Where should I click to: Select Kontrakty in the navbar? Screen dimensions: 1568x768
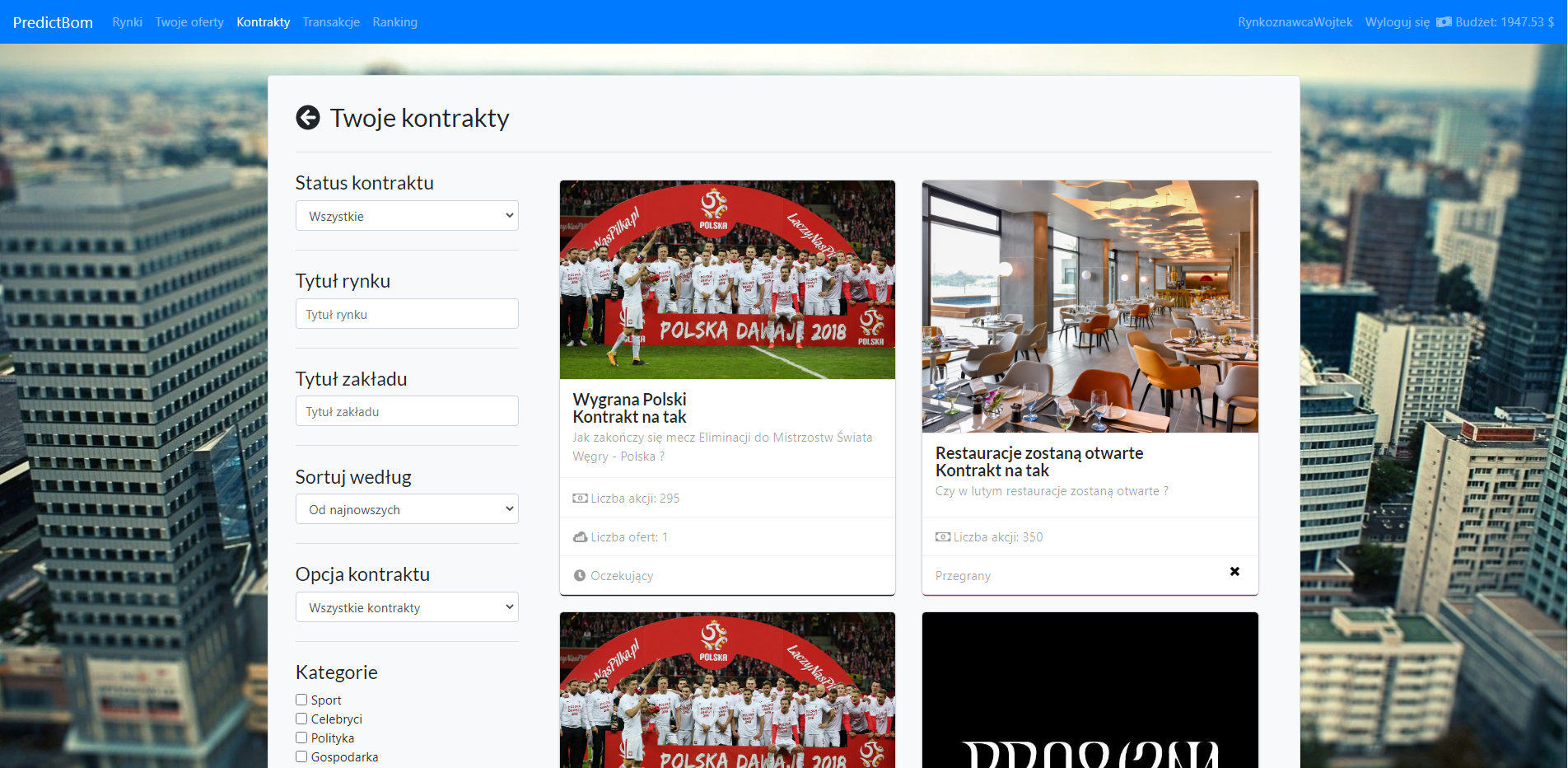264,22
